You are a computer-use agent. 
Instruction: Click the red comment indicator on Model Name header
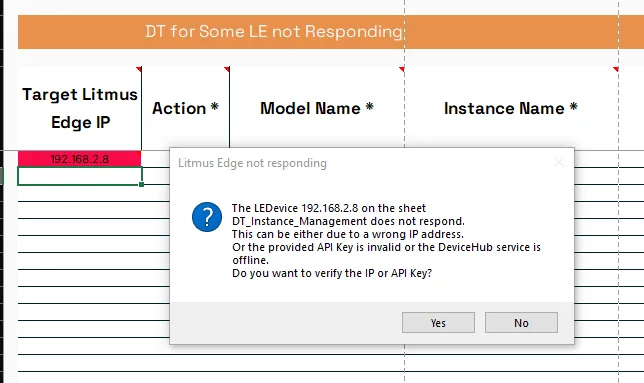point(402,69)
